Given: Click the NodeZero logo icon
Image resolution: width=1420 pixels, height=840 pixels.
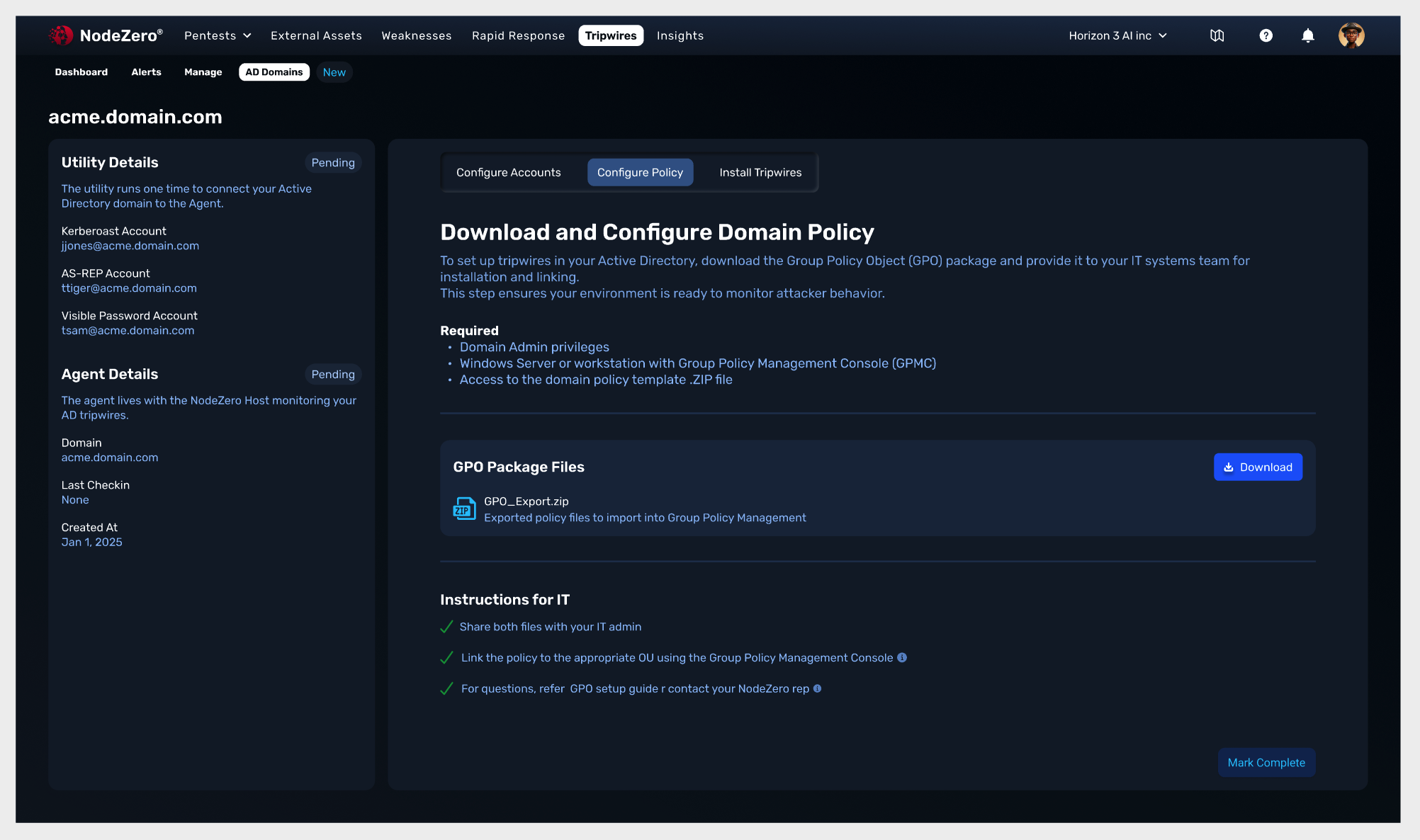Looking at the screenshot, I should 61,35.
